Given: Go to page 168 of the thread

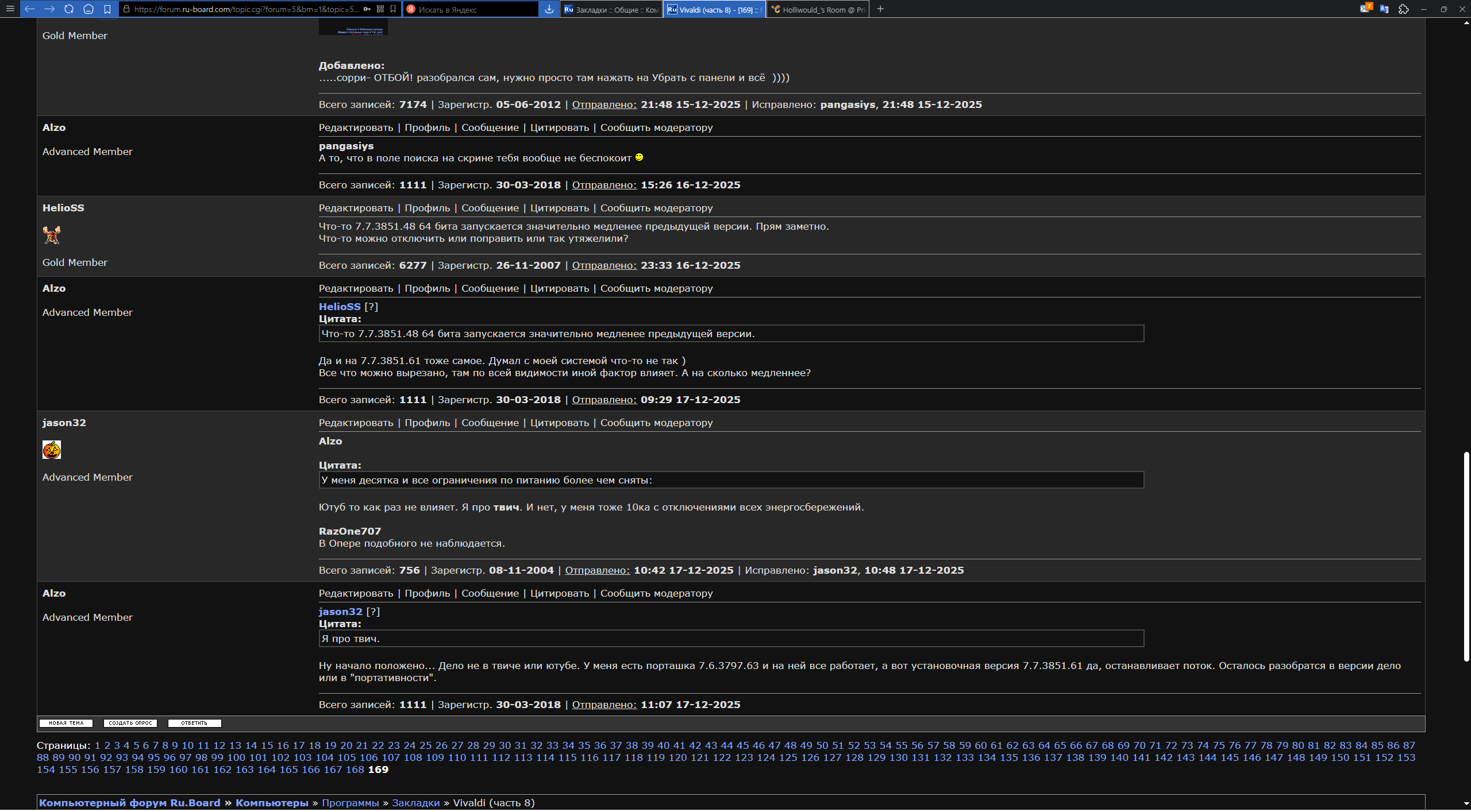Looking at the screenshot, I should [355, 770].
